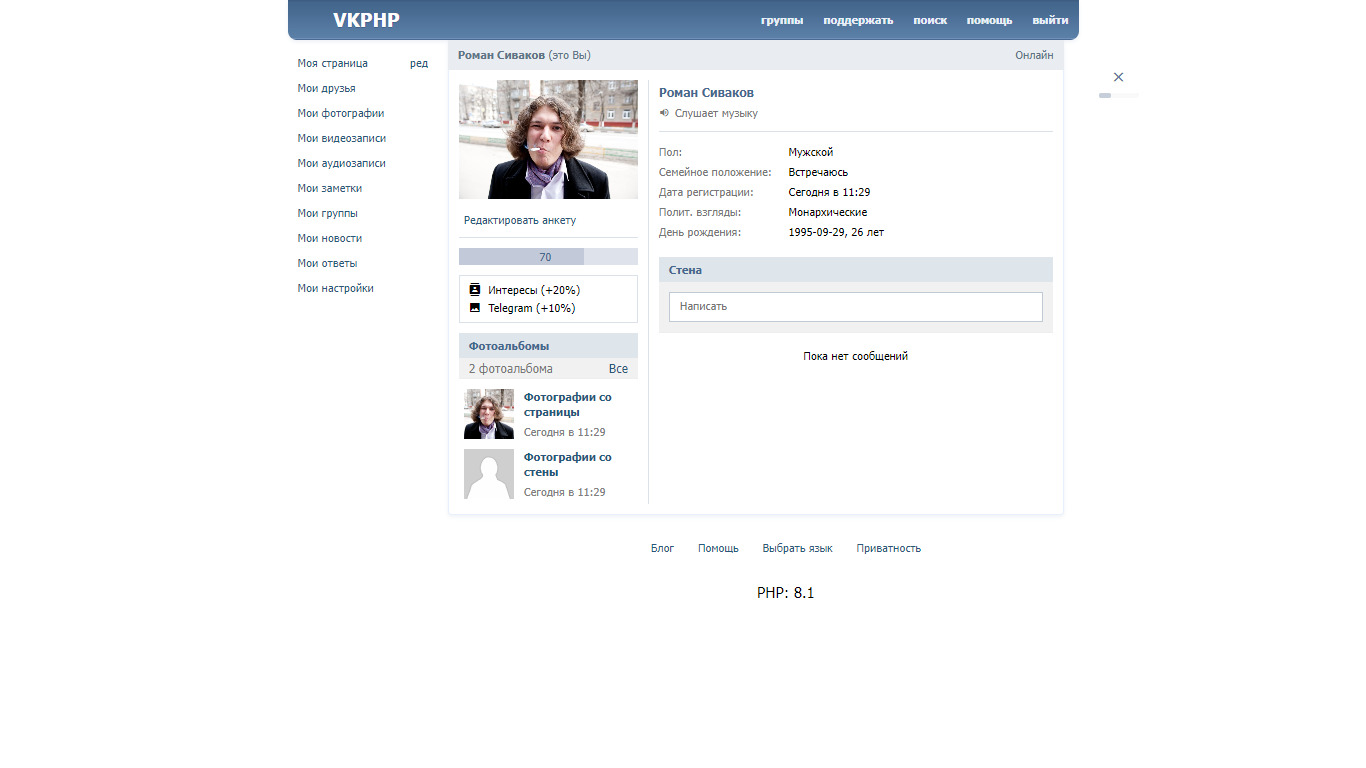Screen dimensions: 1366x768
Task: Click the profile completion progress bar
Action: (548, 257)
